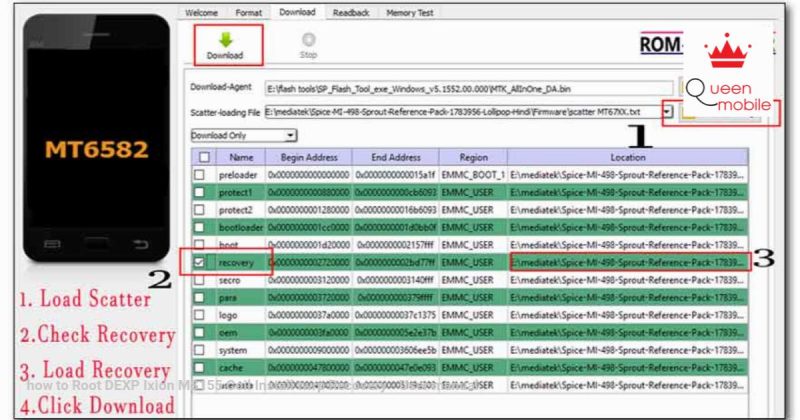
Task: Click the Location column header
Action: 628,157
